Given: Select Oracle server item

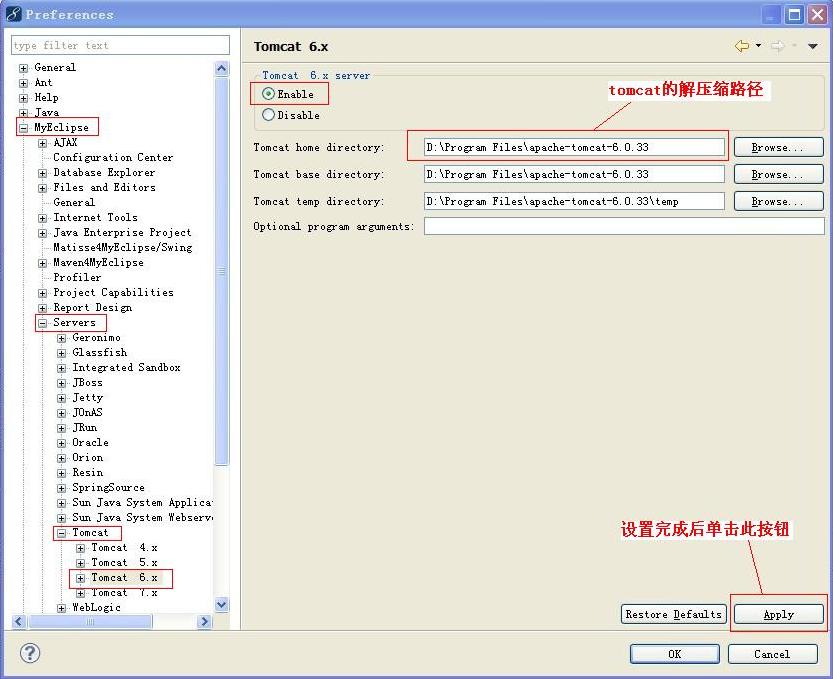Looking at the screenshot, I should tap(90, 442).
